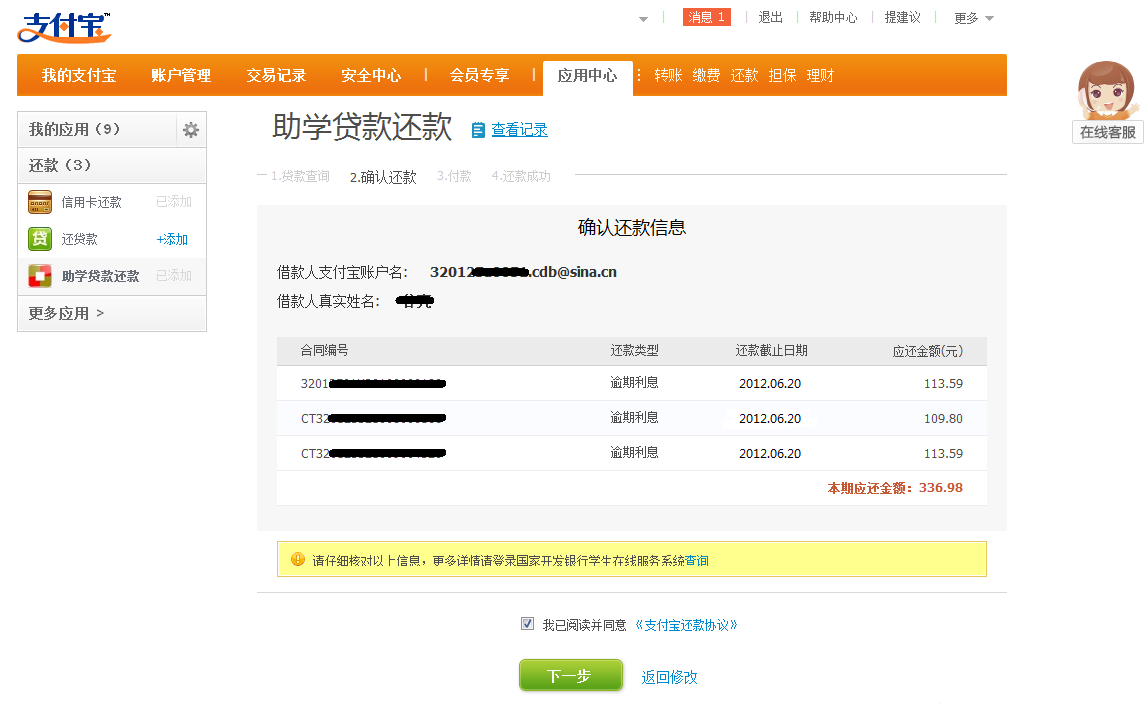Click the green loan repayment icon
Screen dimensions: 1144x706
[40, 239]
